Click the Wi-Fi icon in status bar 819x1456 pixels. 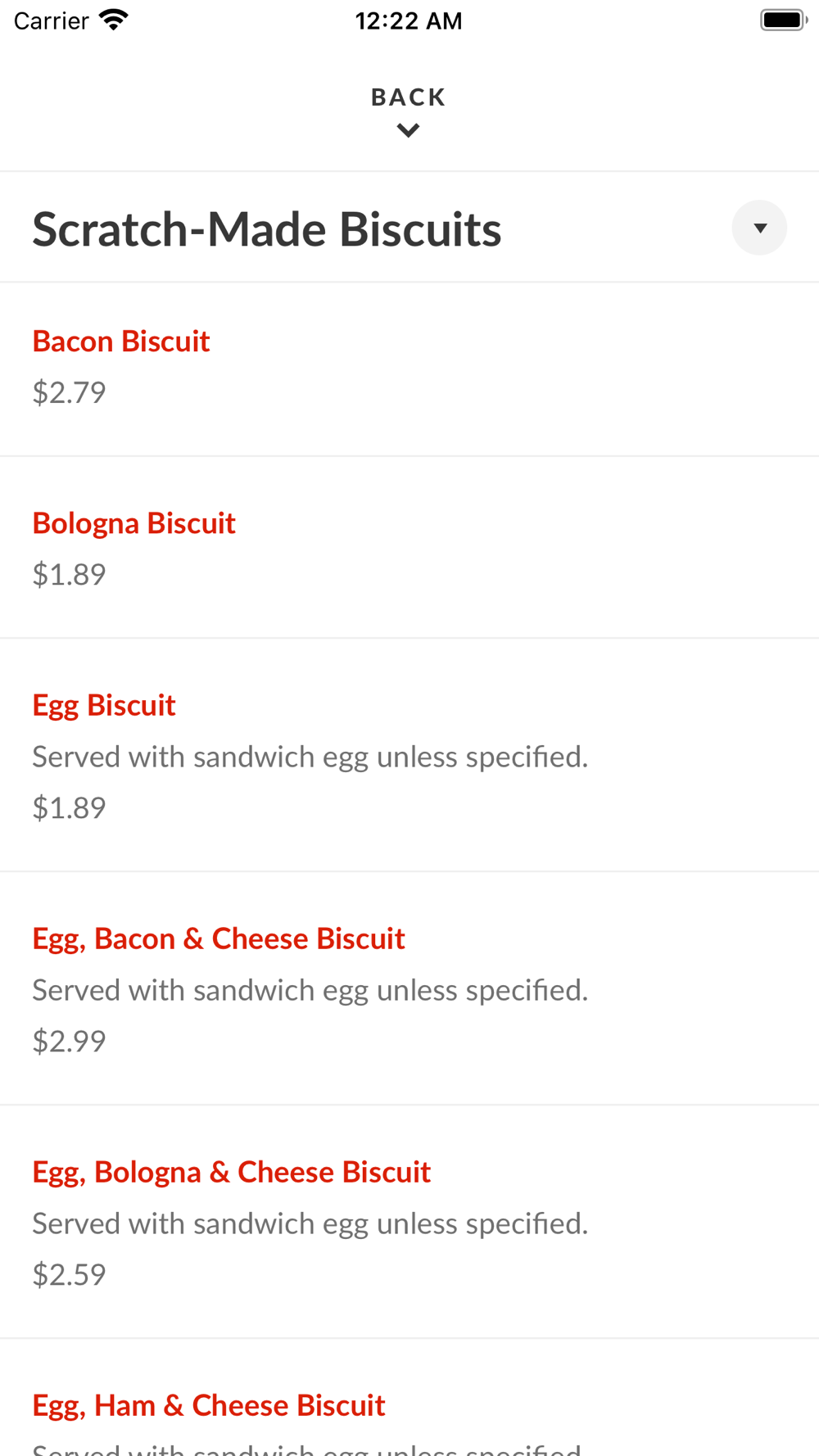tap(114, 20)
